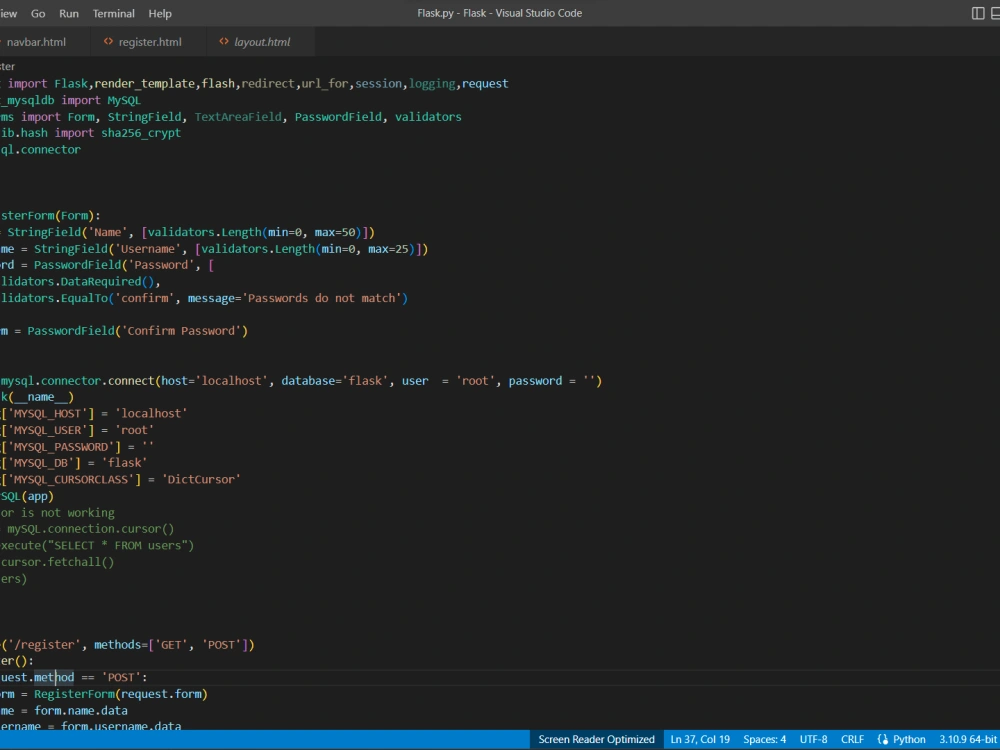Open the Run menu
The image size is (1000, 750).
pos(69,13)
